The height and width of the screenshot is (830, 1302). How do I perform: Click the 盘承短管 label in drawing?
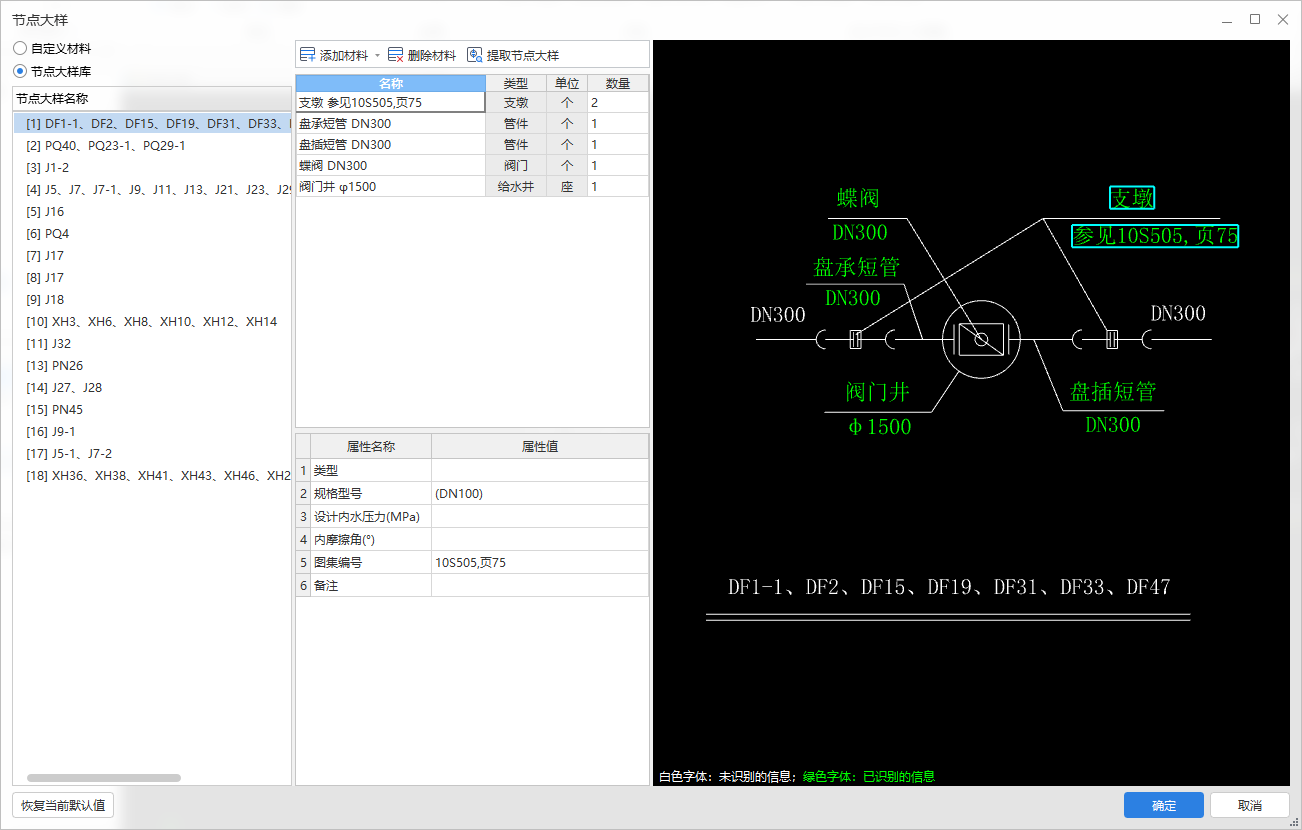point(857,266)
